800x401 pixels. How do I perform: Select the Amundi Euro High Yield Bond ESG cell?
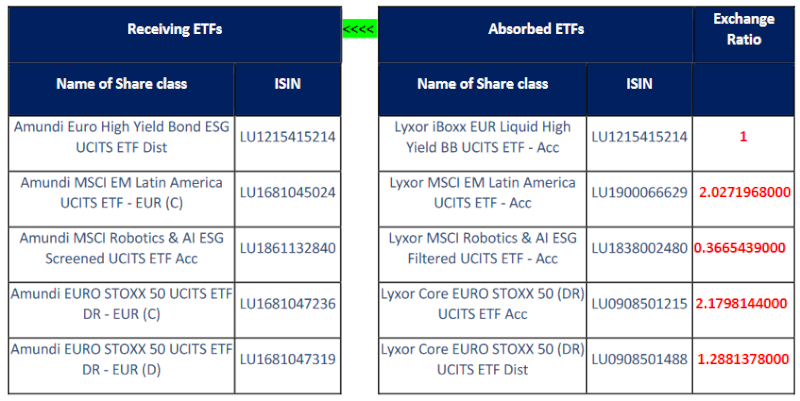pos(119,137)
